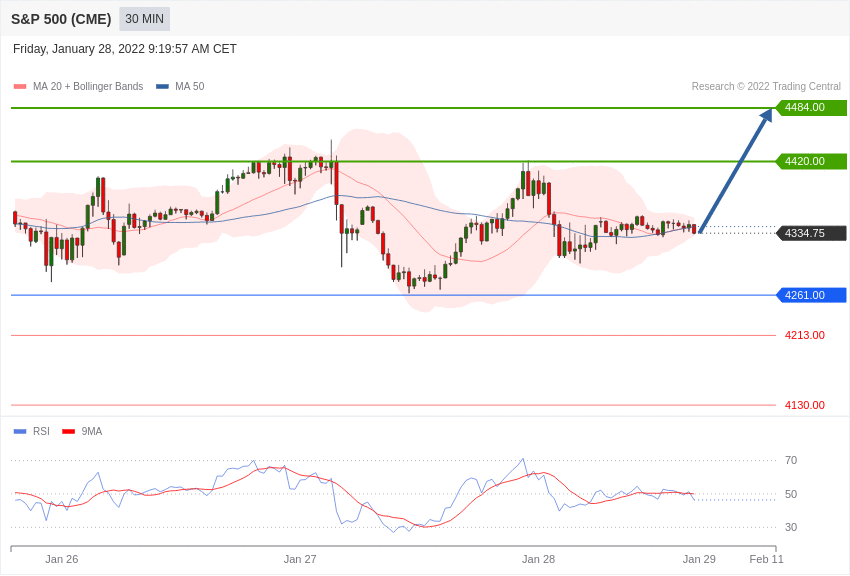The height and width of the screenshot is (576, 850).
Task: Click the Jan 27 date axis label
Action: 300,559
